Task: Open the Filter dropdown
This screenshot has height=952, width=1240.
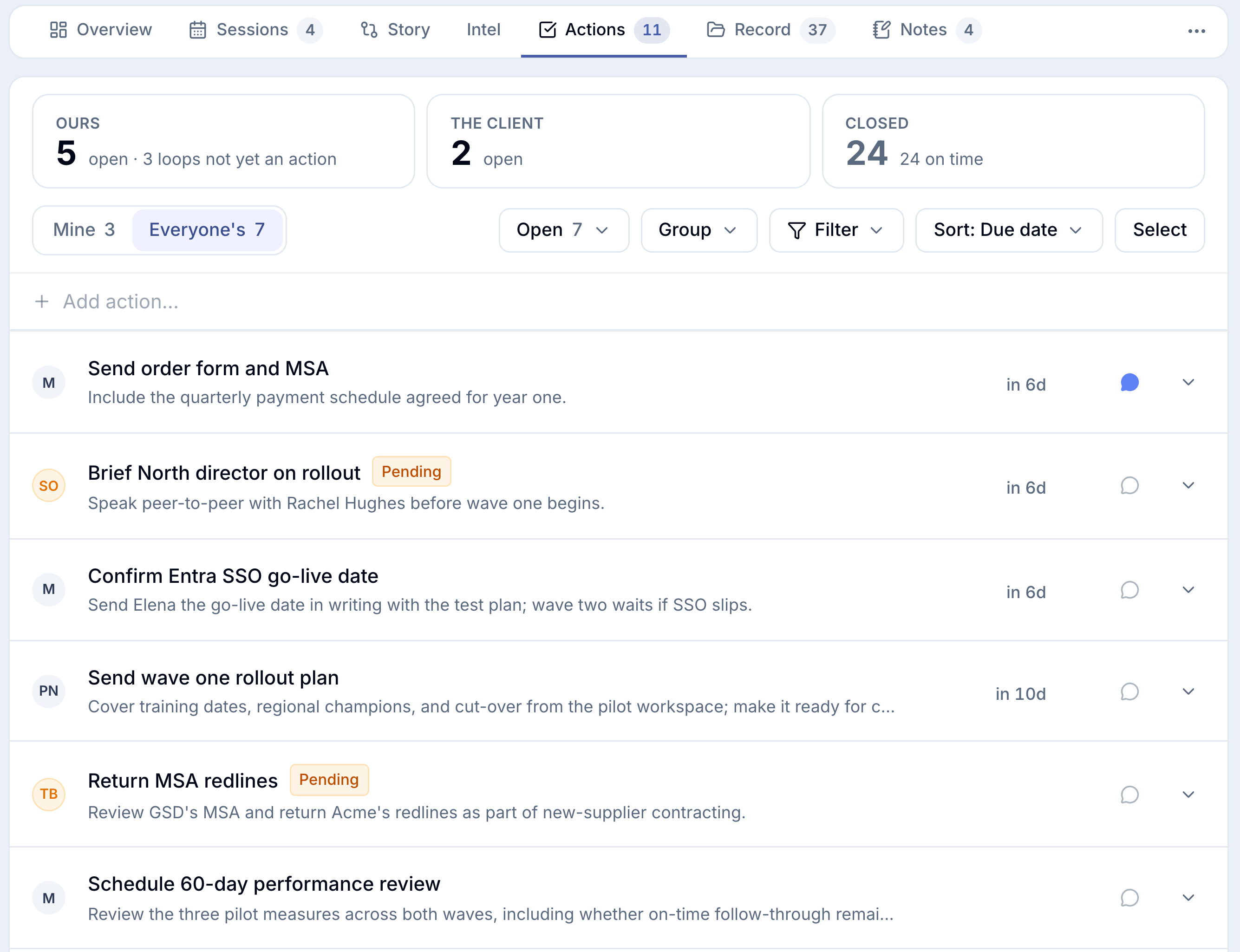Action: coord(836,230)
